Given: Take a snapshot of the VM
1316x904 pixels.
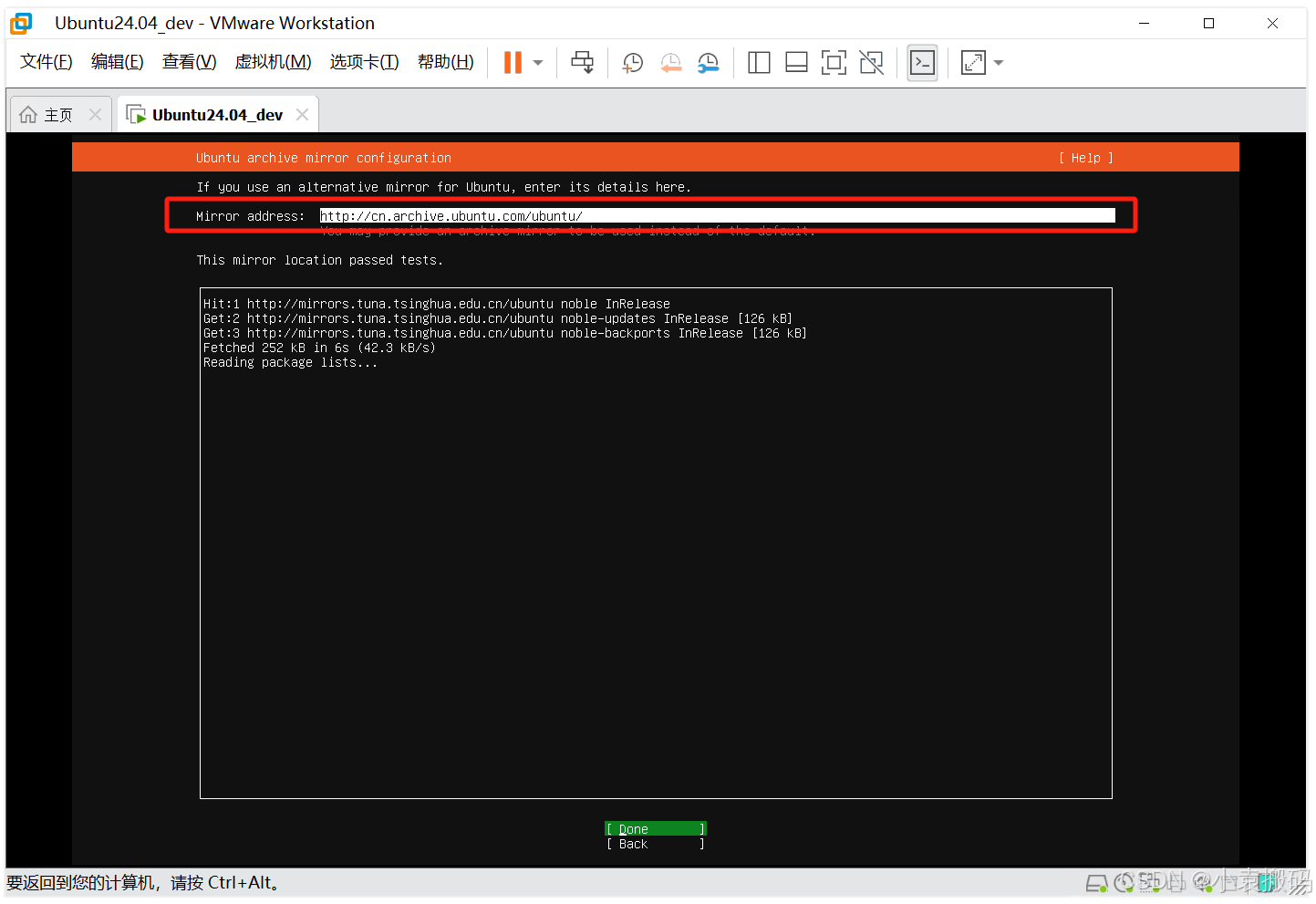Looking at the screenshot, I should (x=632, y=63).
